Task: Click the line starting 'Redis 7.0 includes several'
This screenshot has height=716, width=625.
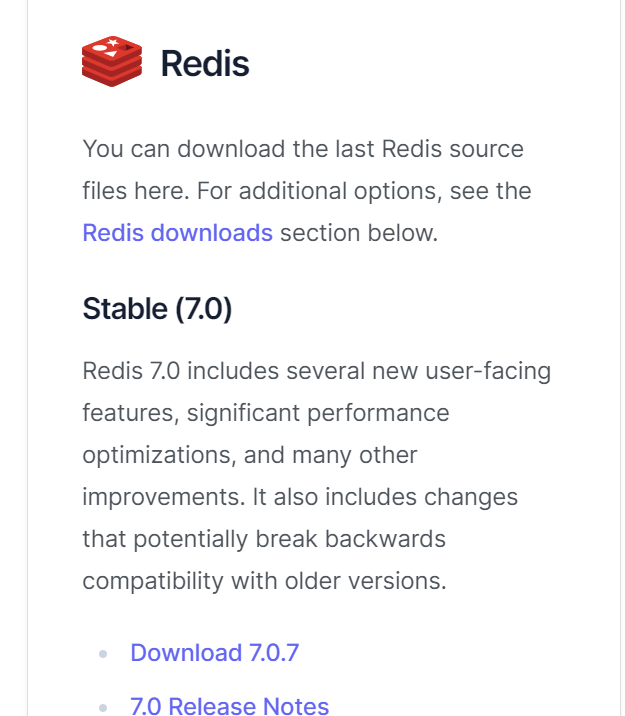Action: [317, 371]
